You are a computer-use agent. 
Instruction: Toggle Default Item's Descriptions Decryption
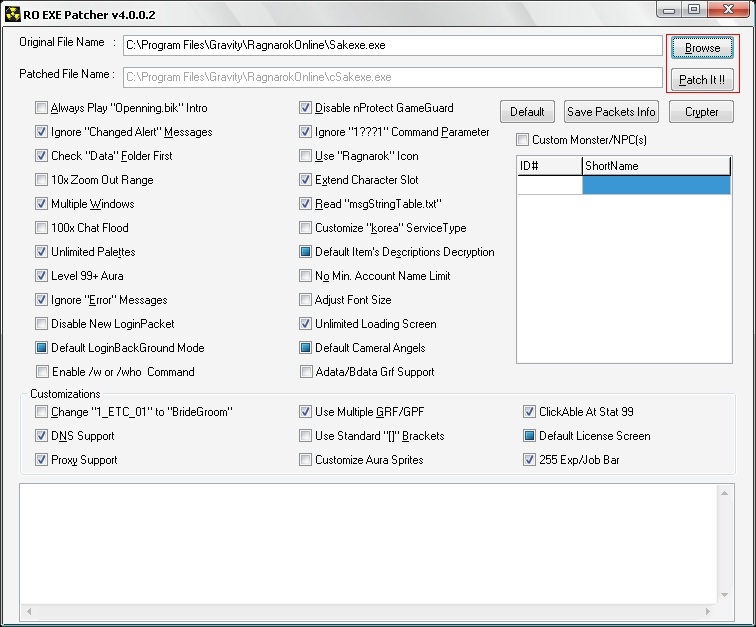coord(305,252)
